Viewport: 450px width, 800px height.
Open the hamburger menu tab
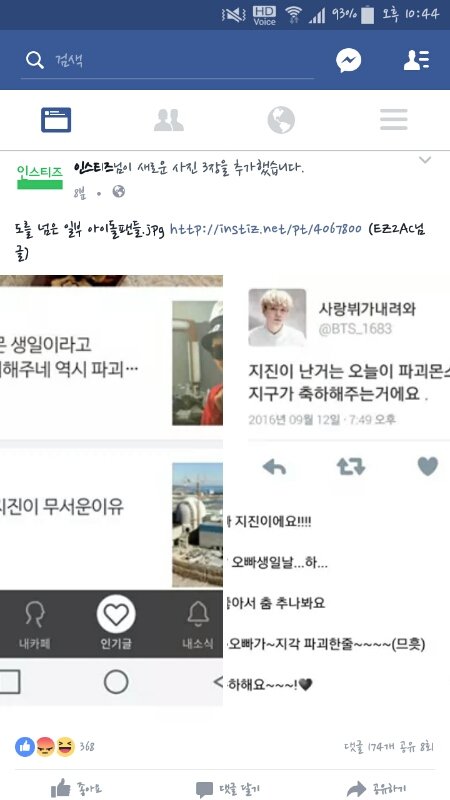(393, 120)
